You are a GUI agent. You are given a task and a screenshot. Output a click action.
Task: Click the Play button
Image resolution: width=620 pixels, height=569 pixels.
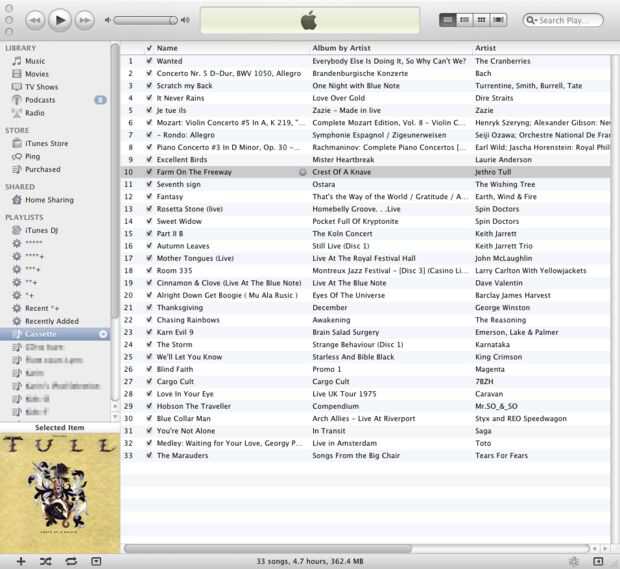click(60, 20)
